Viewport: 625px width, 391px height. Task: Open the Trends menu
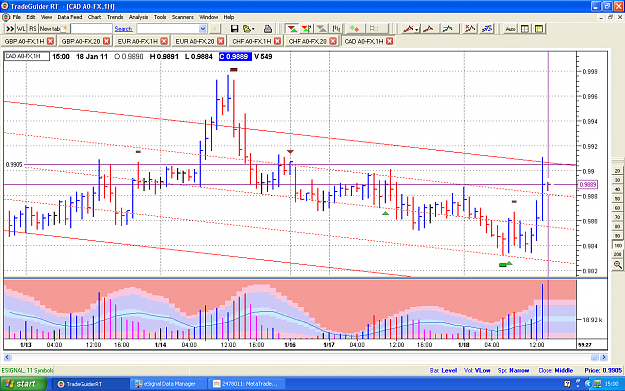point(115,17)
